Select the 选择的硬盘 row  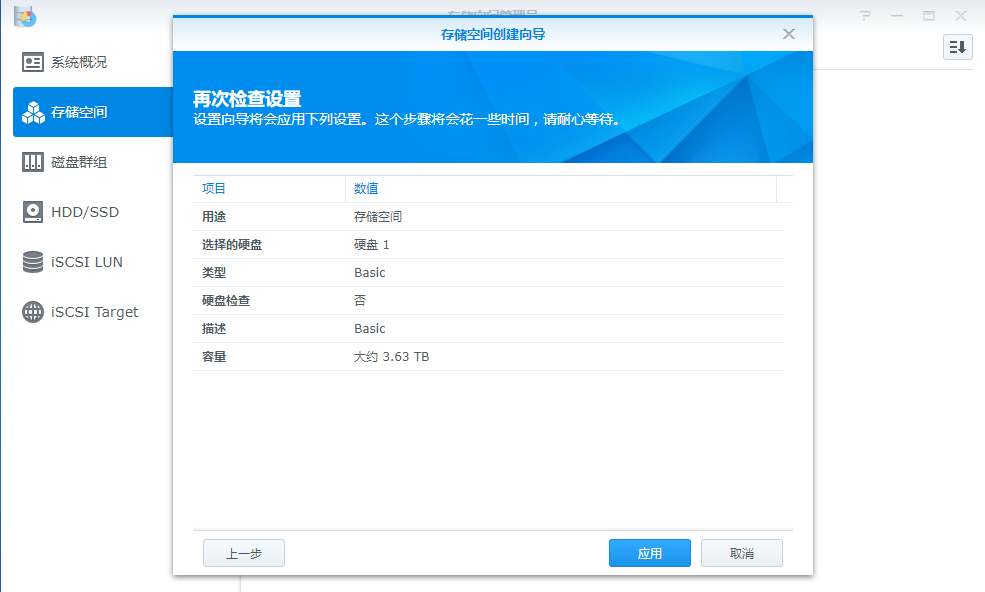click(487, 244)
